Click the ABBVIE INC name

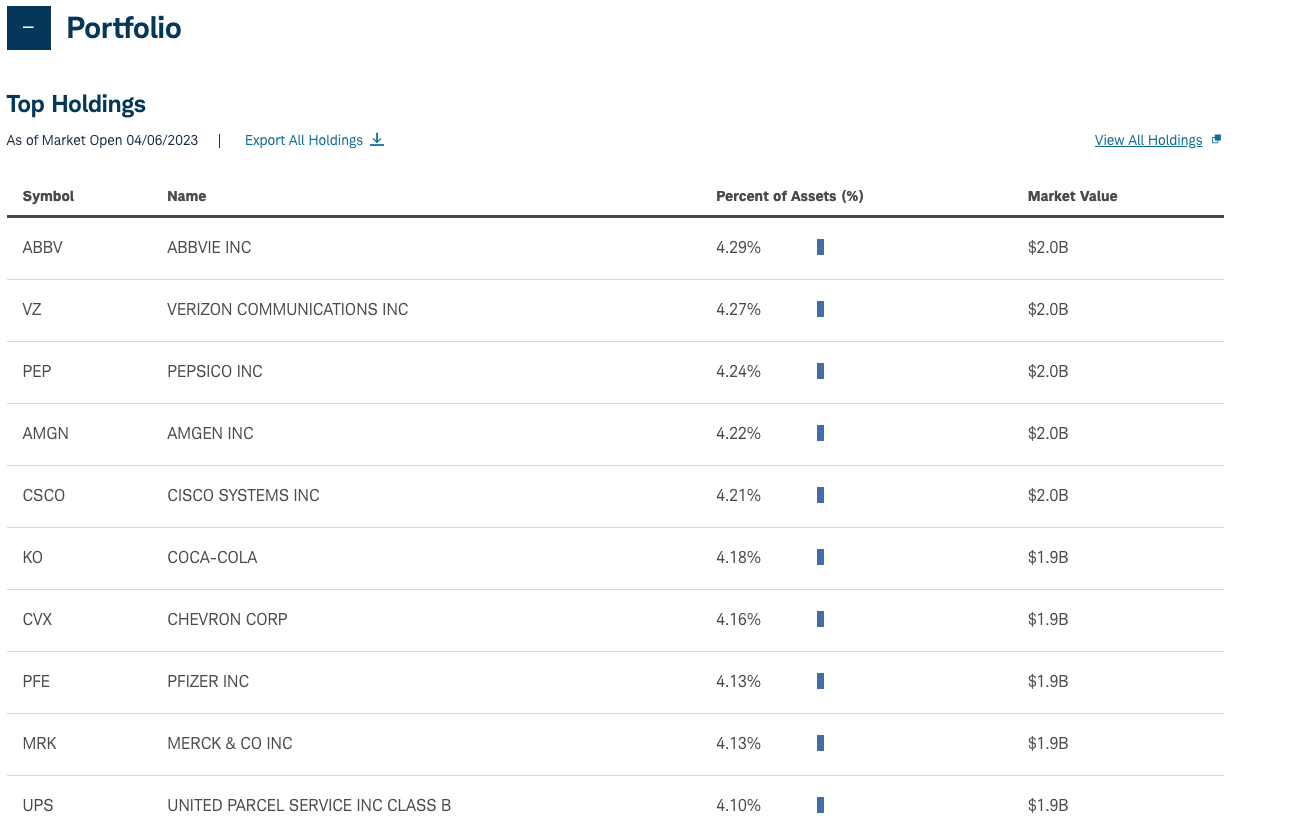209,247
